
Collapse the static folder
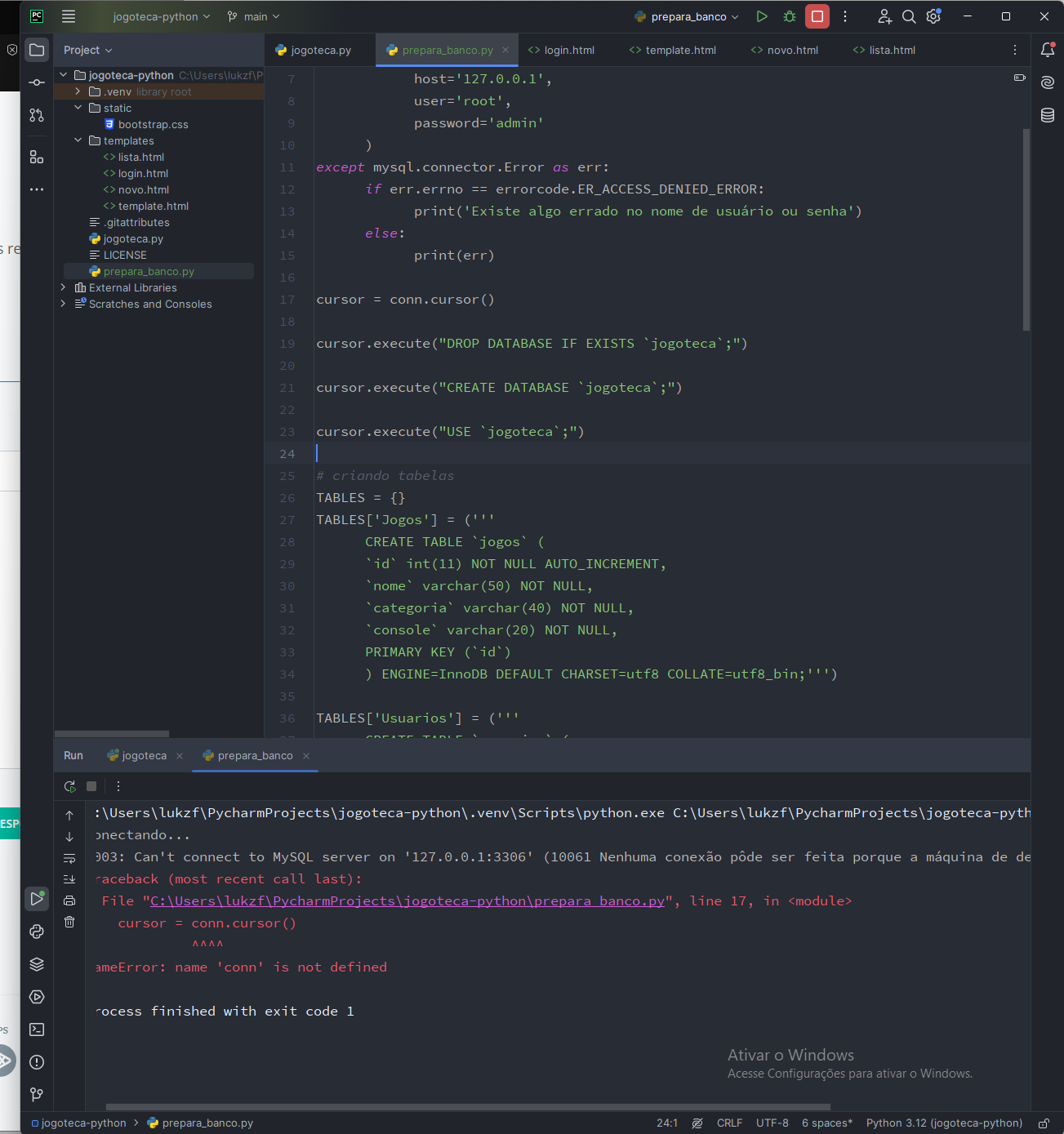78,108
